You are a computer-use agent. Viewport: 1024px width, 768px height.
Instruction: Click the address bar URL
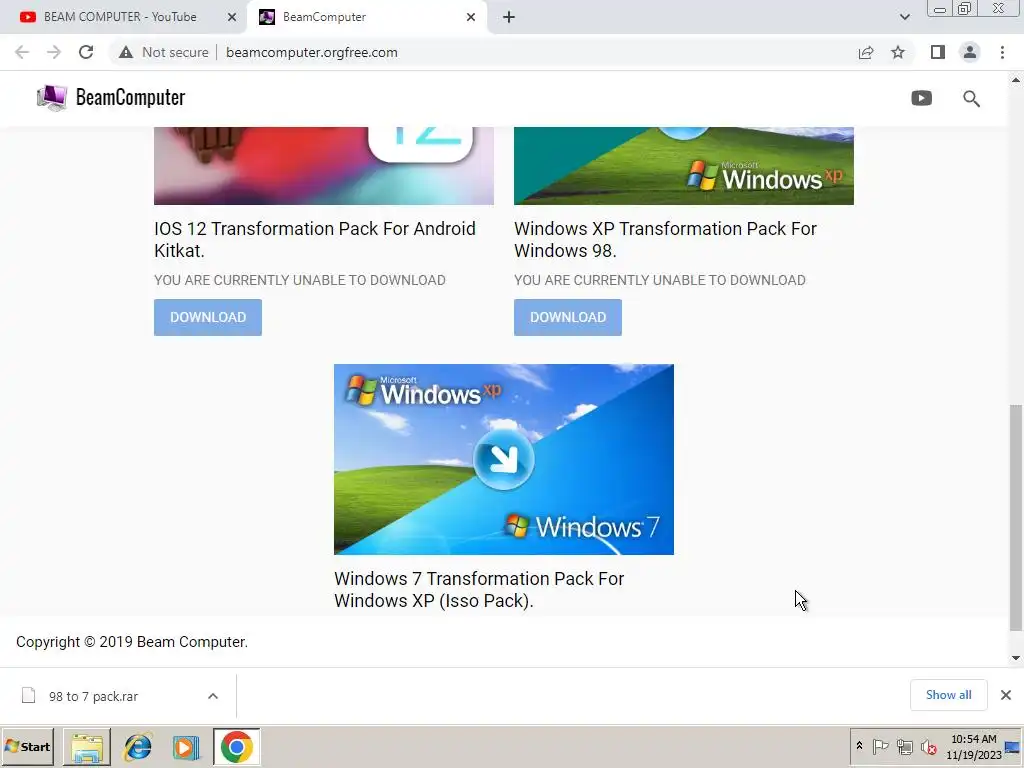(x=312, y=52)
